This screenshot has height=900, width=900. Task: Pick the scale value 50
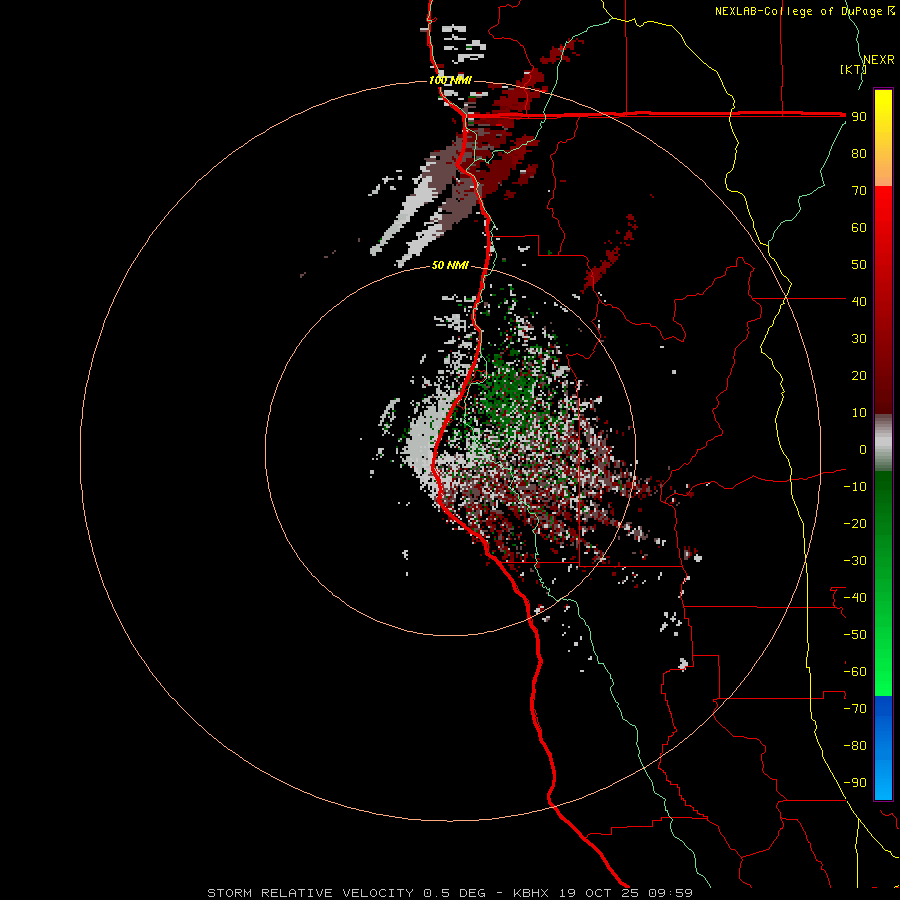pyautogui.click(x=859, y=265)
